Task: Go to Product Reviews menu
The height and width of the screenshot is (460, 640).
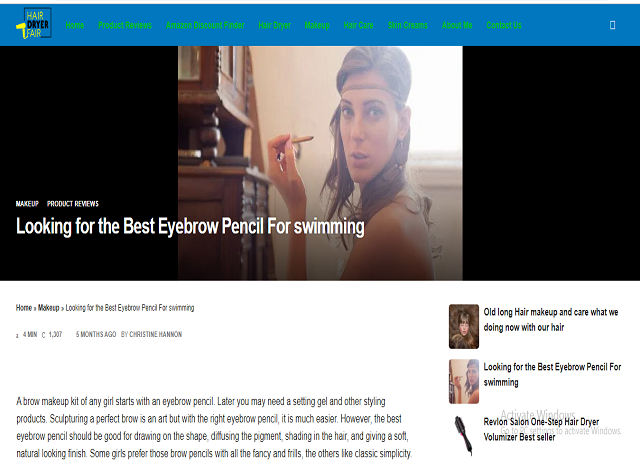Action: point(125,25)
